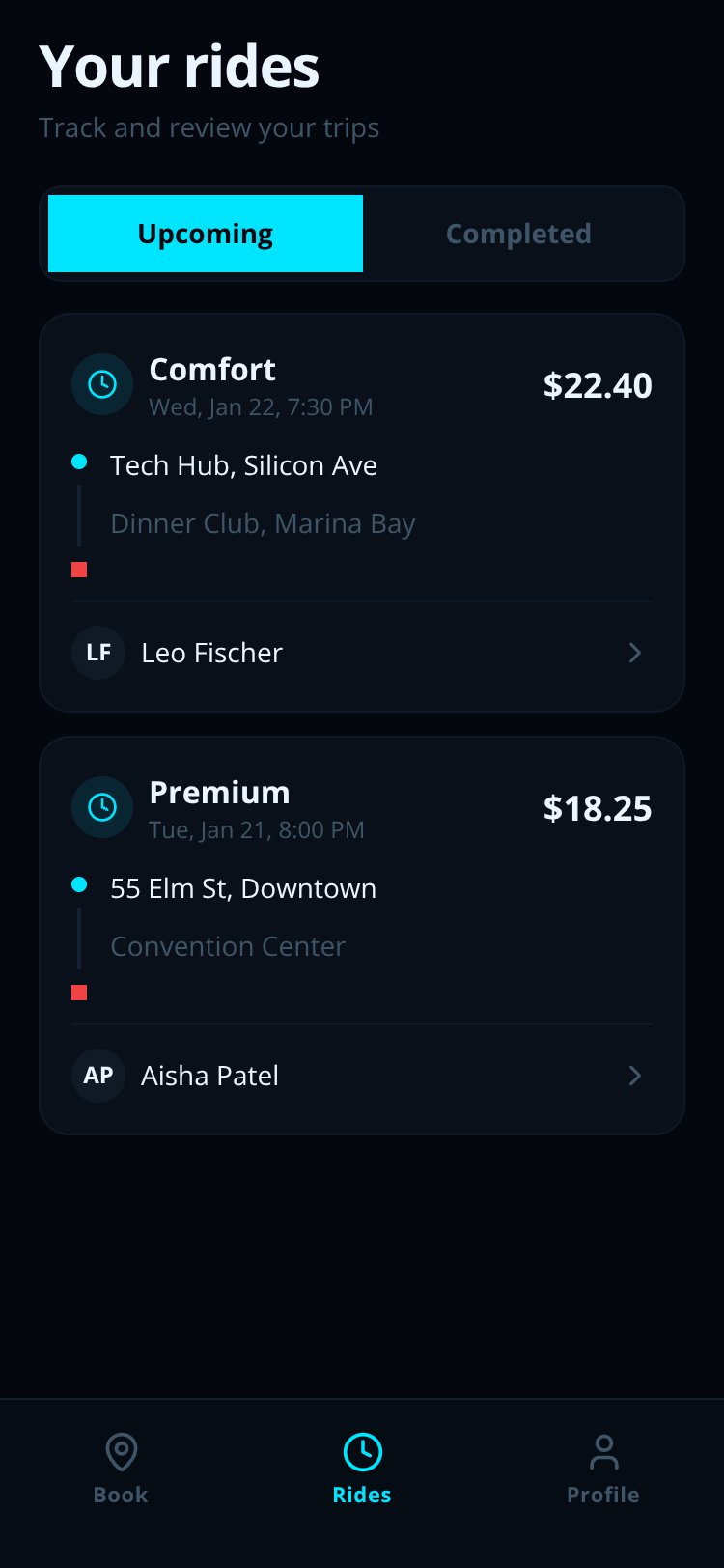Tap the AP driver avatar
The image size is (724, 1568).
(98, 1076)
